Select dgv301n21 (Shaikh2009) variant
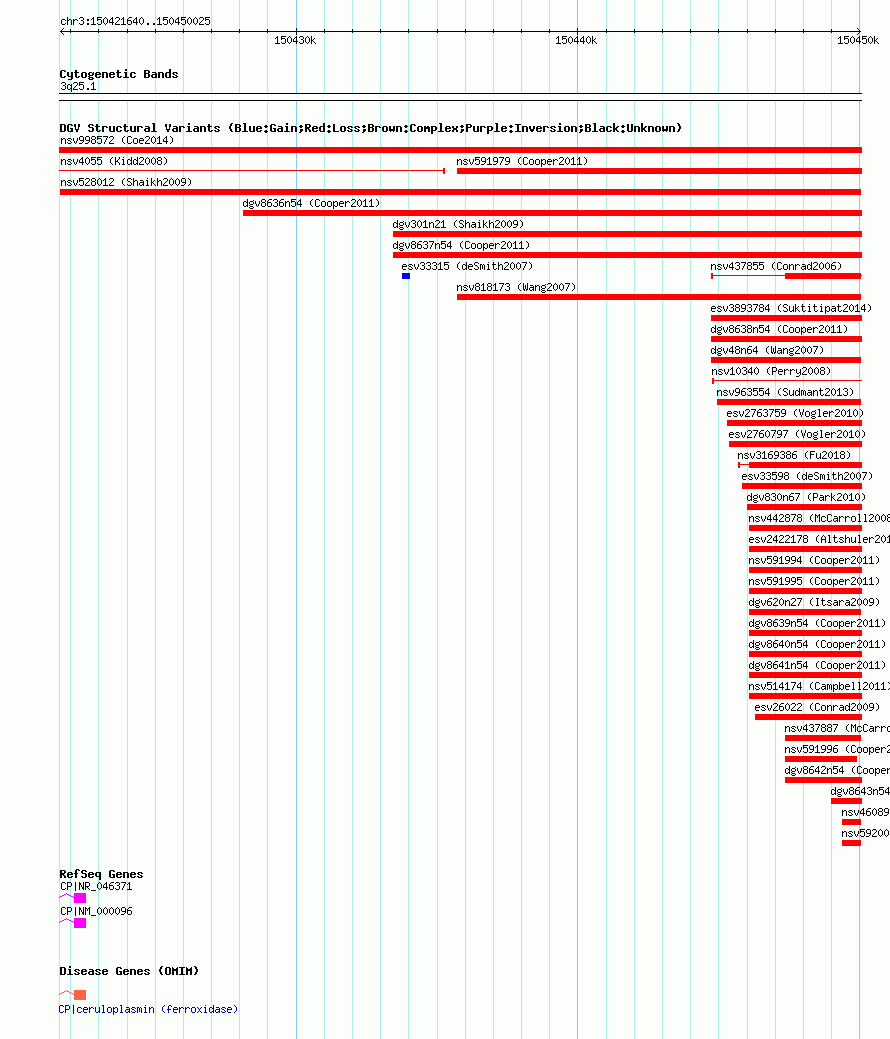Image resolution: width=890 pixels, height=1039 pixels. [x=458, y=225]
